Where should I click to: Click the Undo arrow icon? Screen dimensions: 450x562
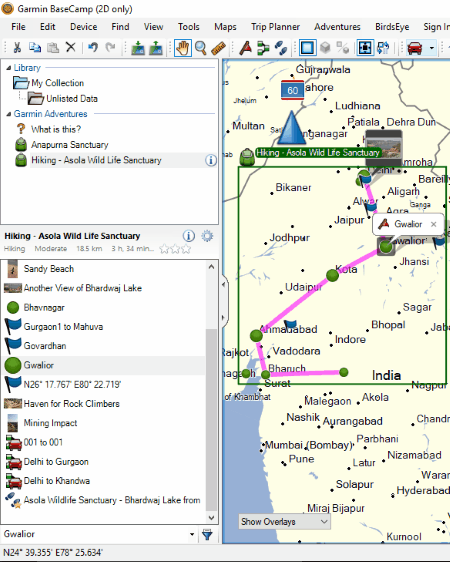click(93, 47)
